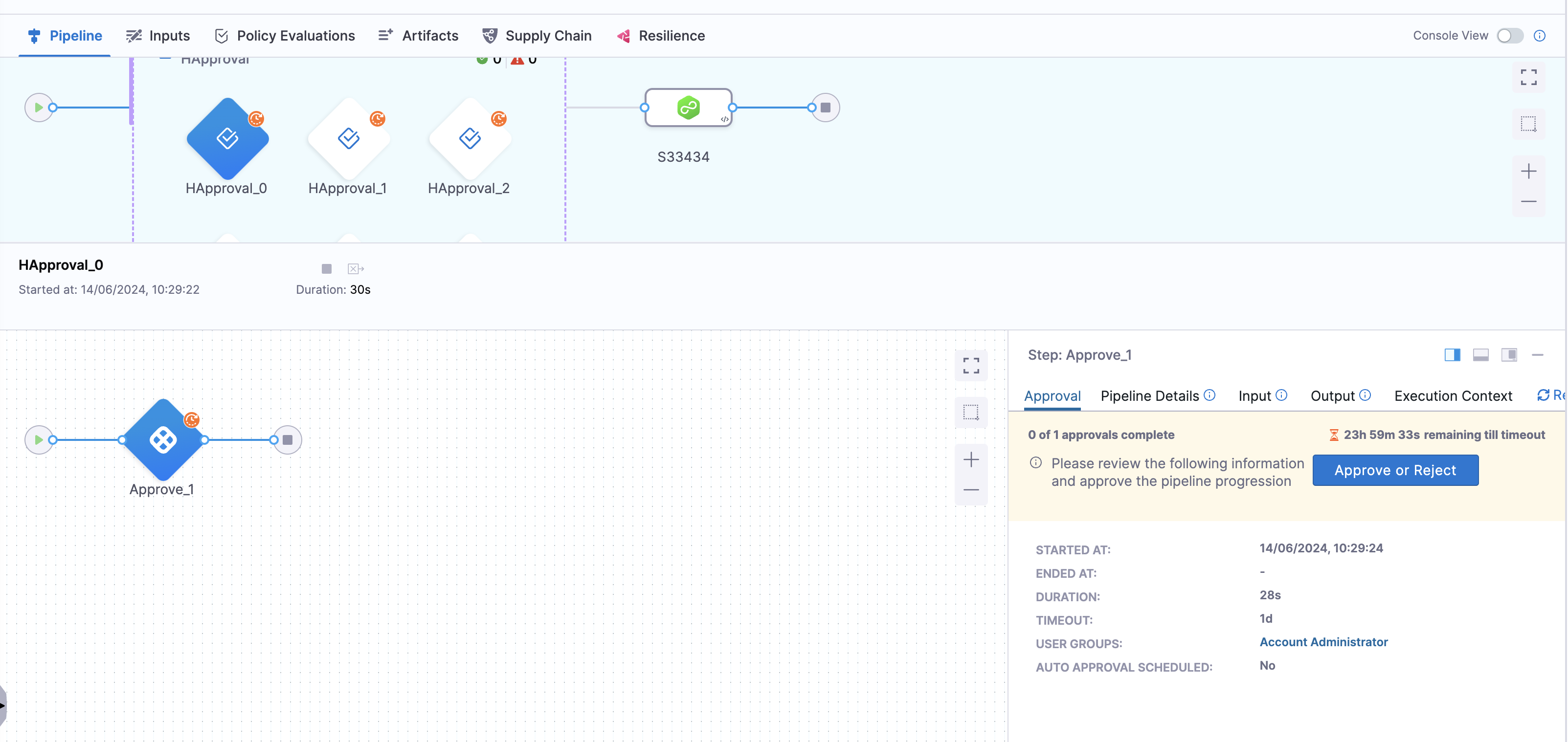
Task: Open the Policy Evaluations tab
Action: tap(284, 36)
